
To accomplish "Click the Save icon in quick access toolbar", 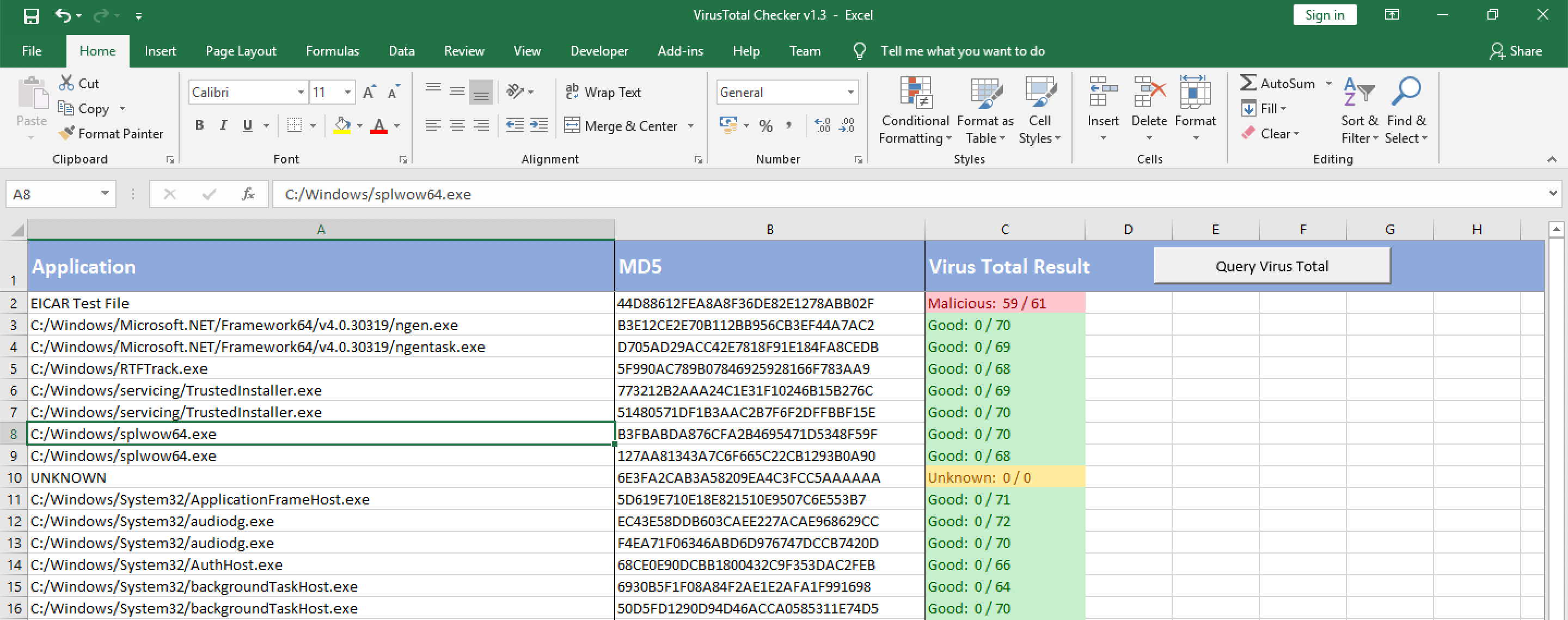I will [x=31, y=15].
